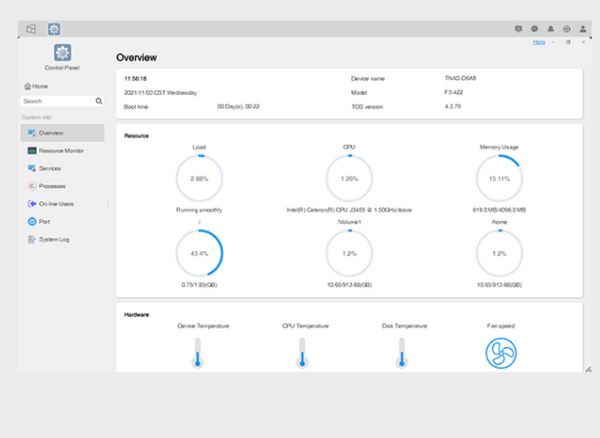The width and height of the screenshot is (600, 438).
Task: Click the On-line Users sidebar icon
Action: pos(32,204)
